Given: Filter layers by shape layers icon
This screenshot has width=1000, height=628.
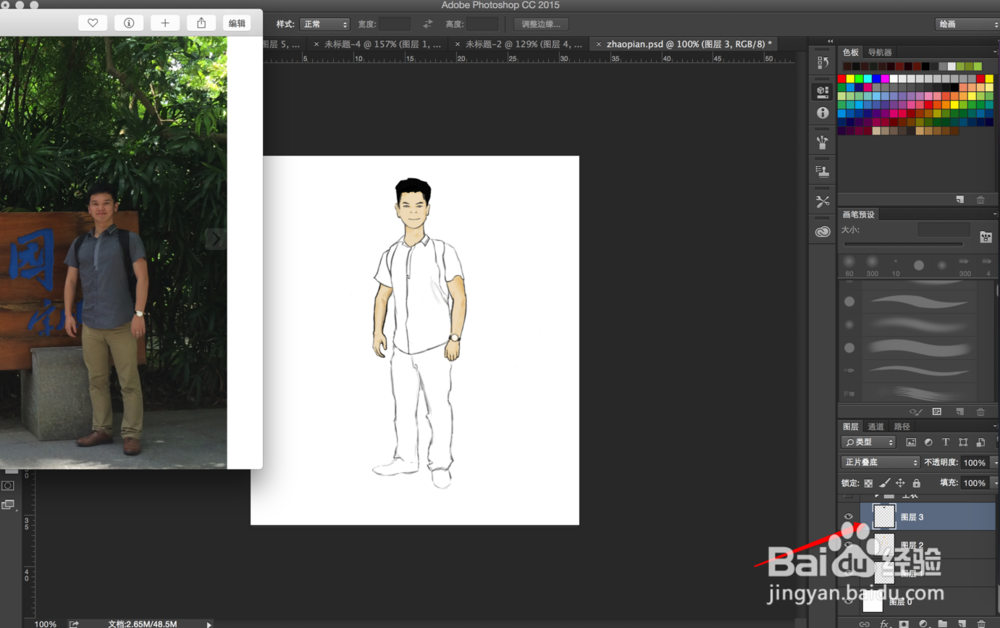Looking at the screenshot, I should pos(963,442).
